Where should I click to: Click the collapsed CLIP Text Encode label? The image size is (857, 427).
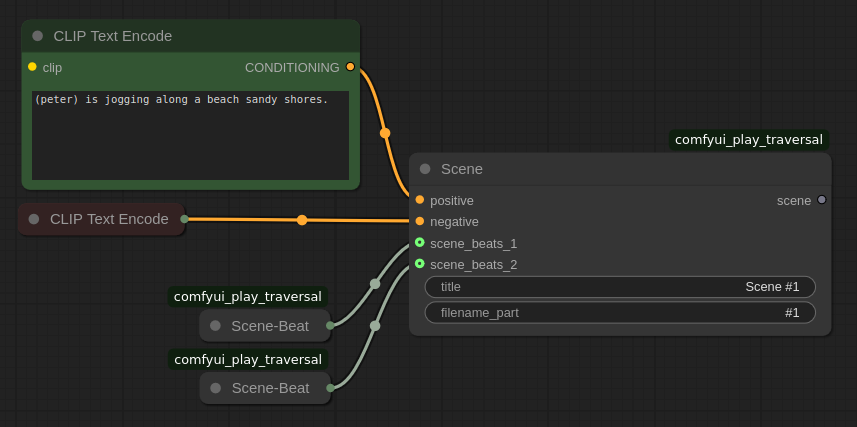109,219
